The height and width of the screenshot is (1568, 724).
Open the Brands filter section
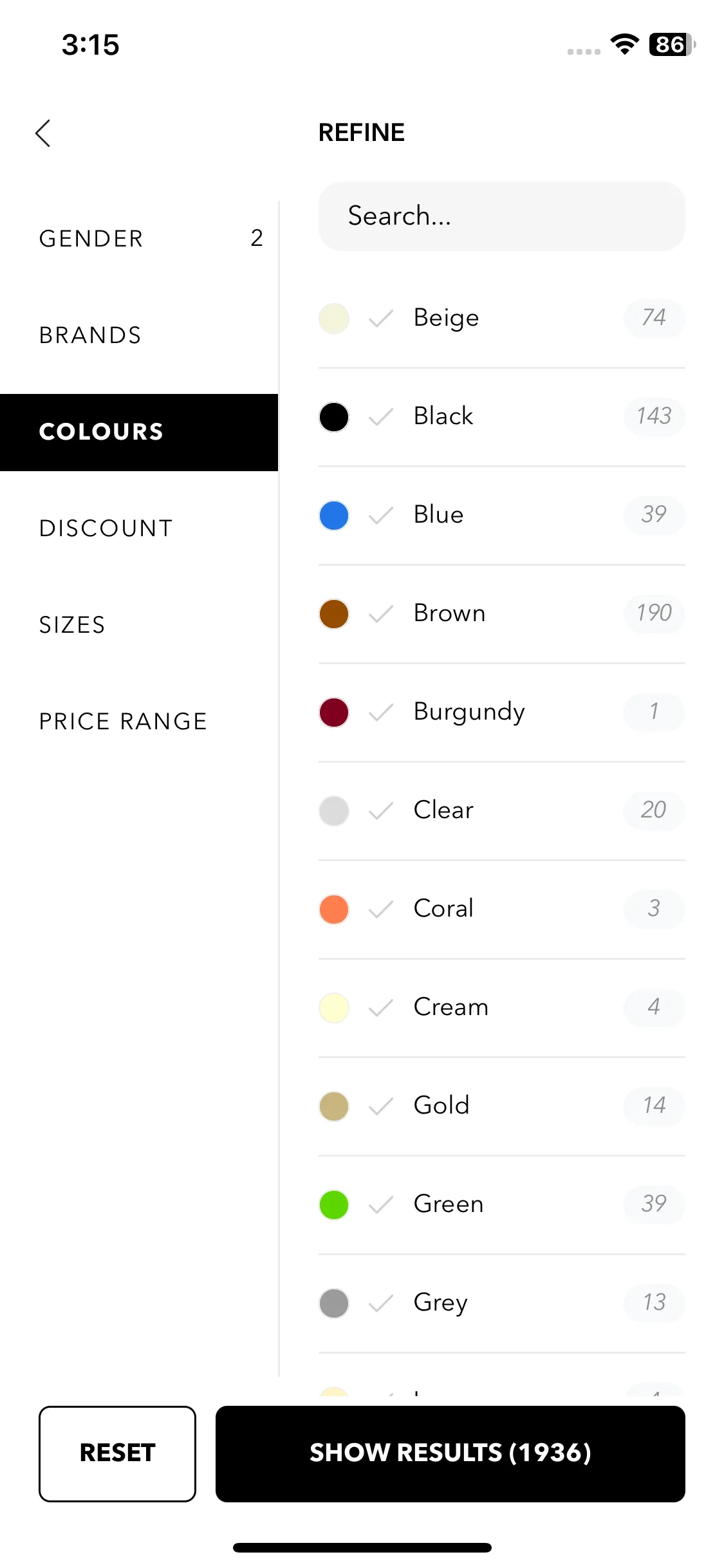pos(139,335)
